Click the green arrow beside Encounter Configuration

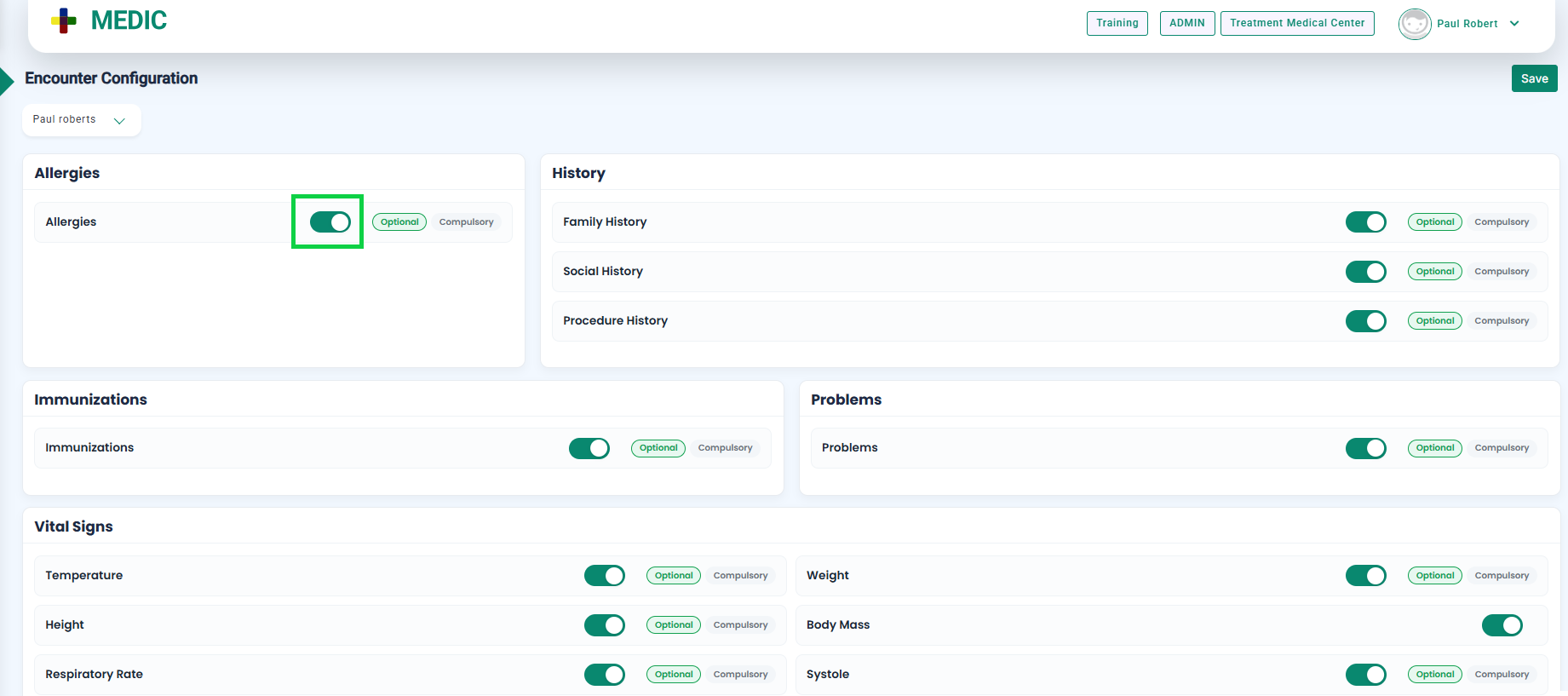7,81
